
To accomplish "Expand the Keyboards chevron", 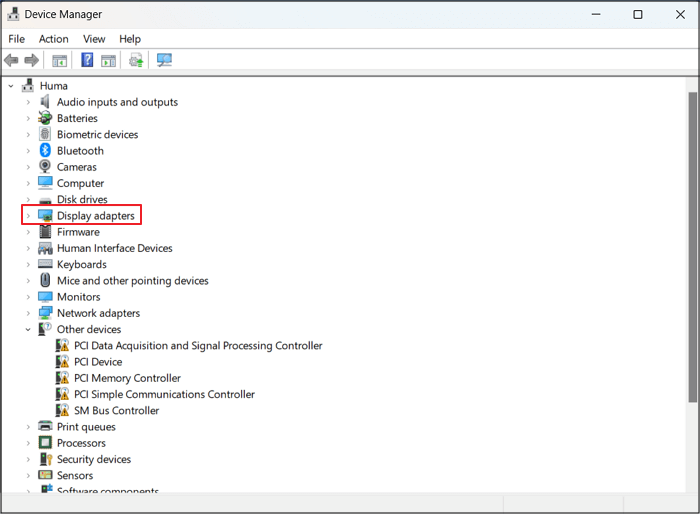I will coord(28,264).
